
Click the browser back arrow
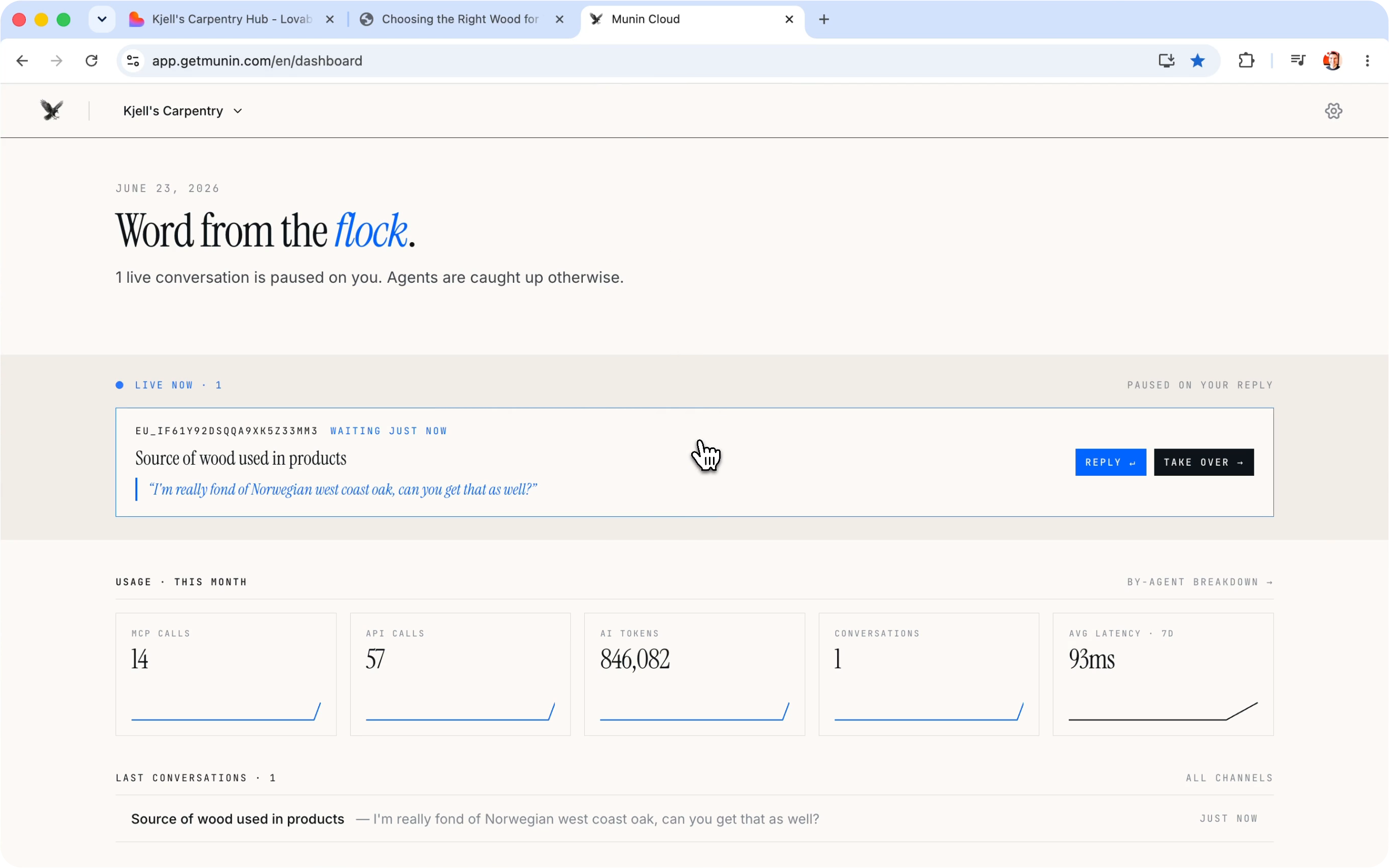[22, 61]
